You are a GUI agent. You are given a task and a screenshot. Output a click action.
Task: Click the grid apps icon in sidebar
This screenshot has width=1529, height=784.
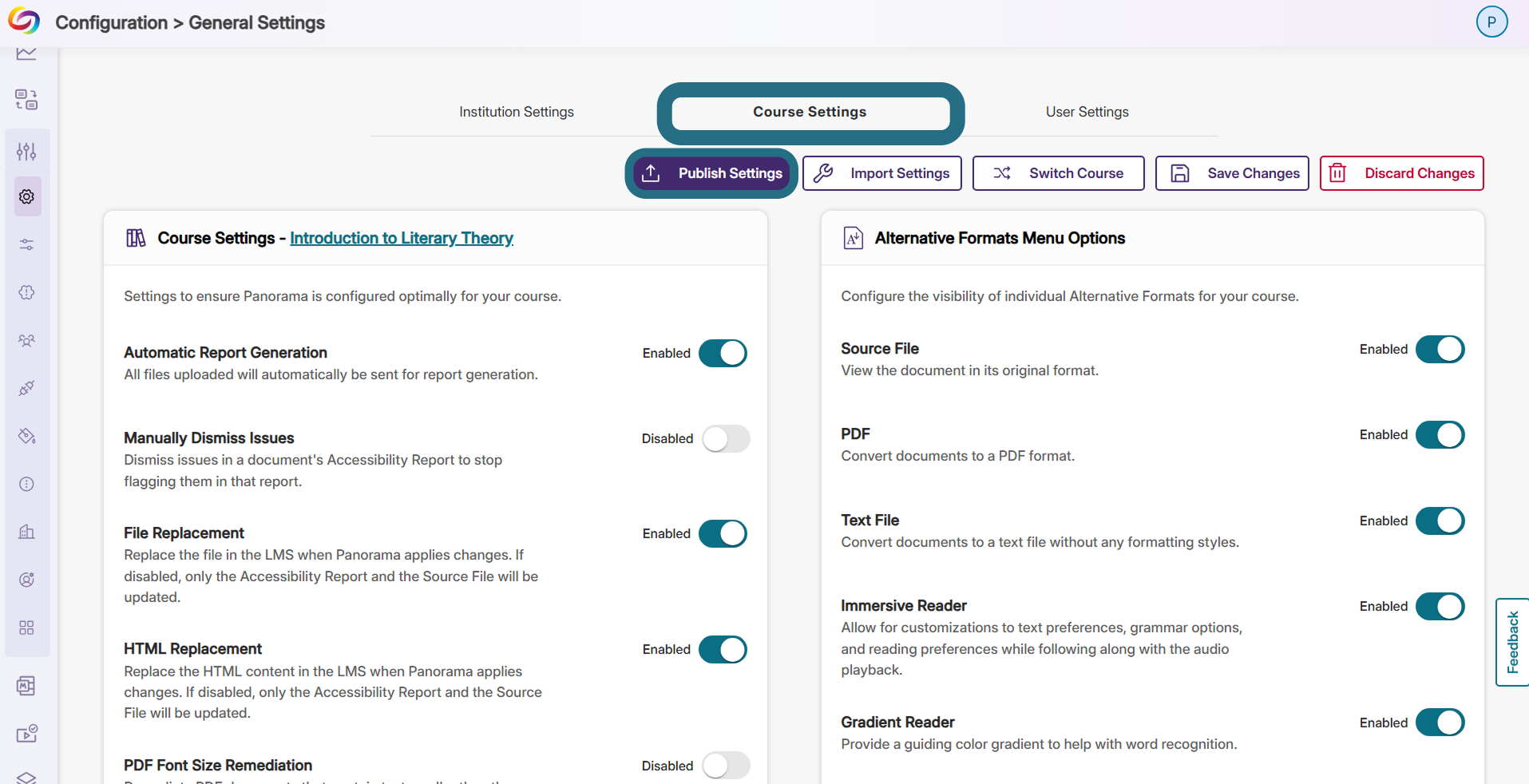[x=27, y=628]
